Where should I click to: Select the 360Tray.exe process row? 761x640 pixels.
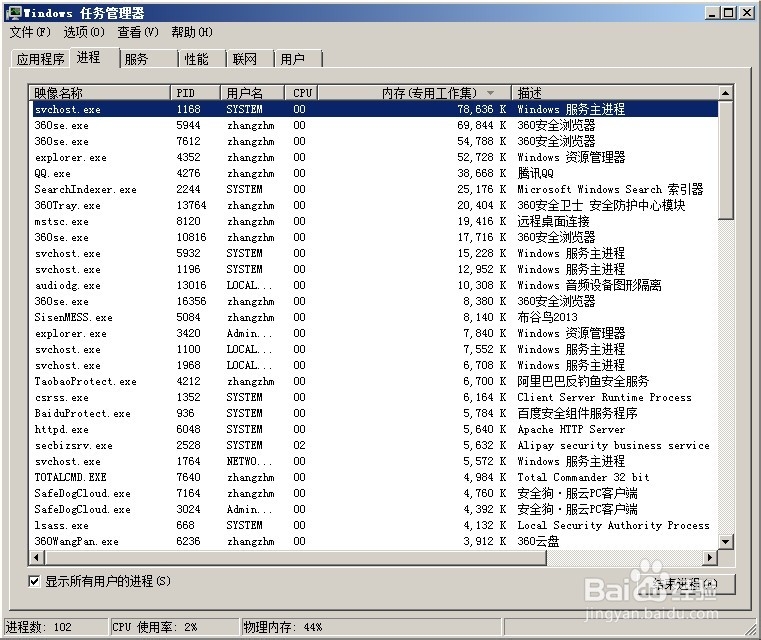click(375, 205)
